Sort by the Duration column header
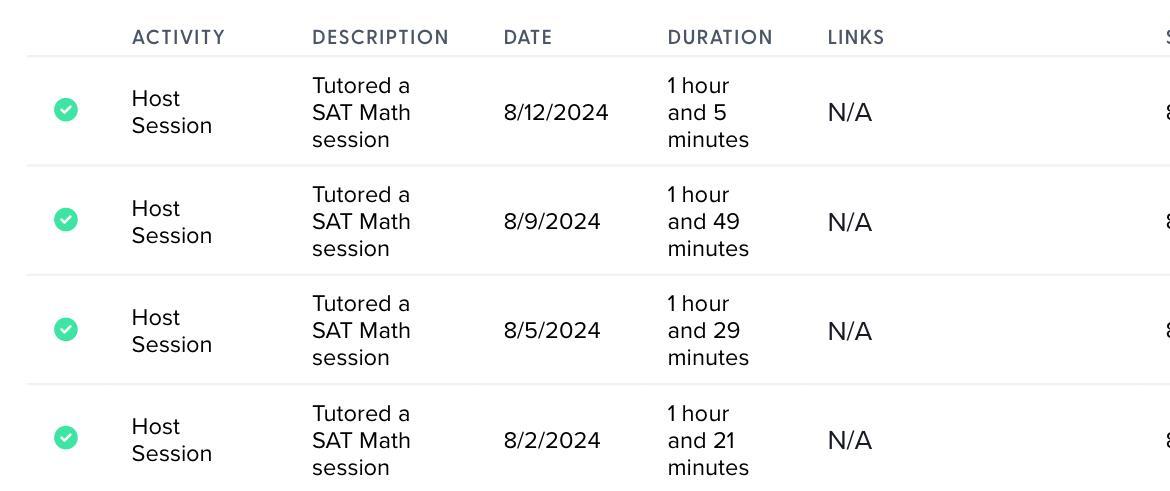This screenshot has width=1170, height=491. pos(720,37)
